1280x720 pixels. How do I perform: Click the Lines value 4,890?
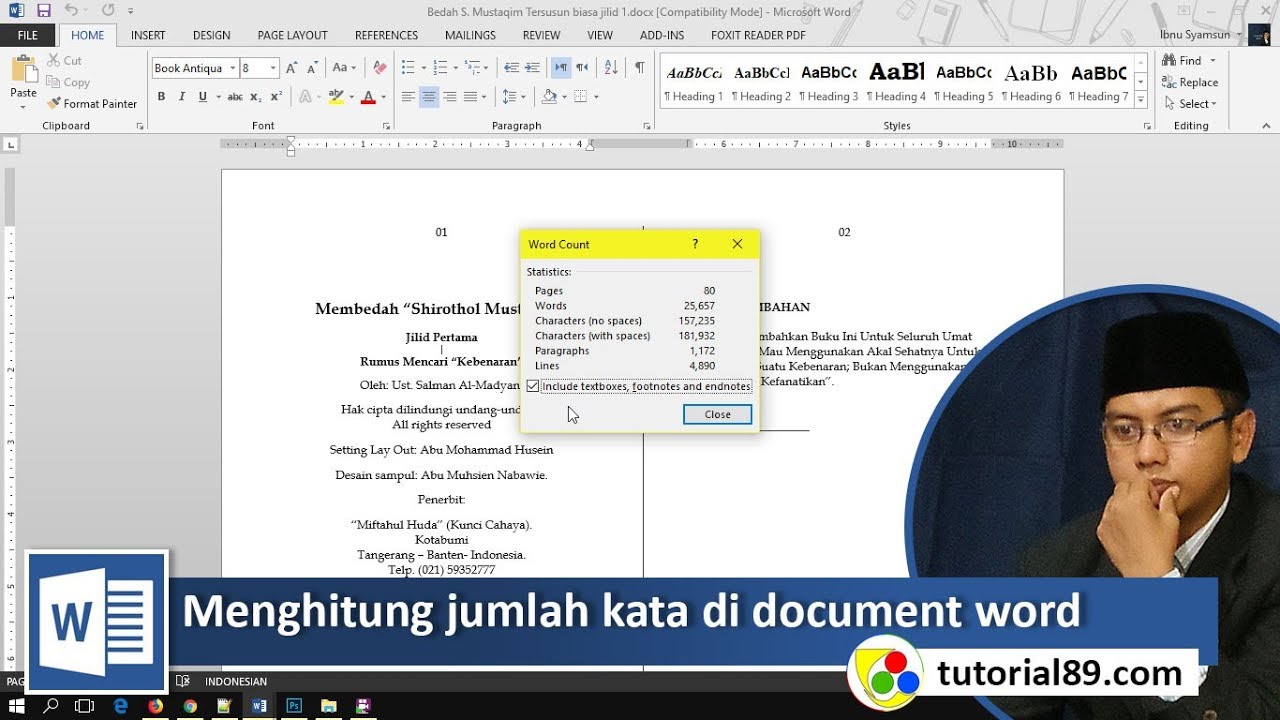tap(702, 366)
